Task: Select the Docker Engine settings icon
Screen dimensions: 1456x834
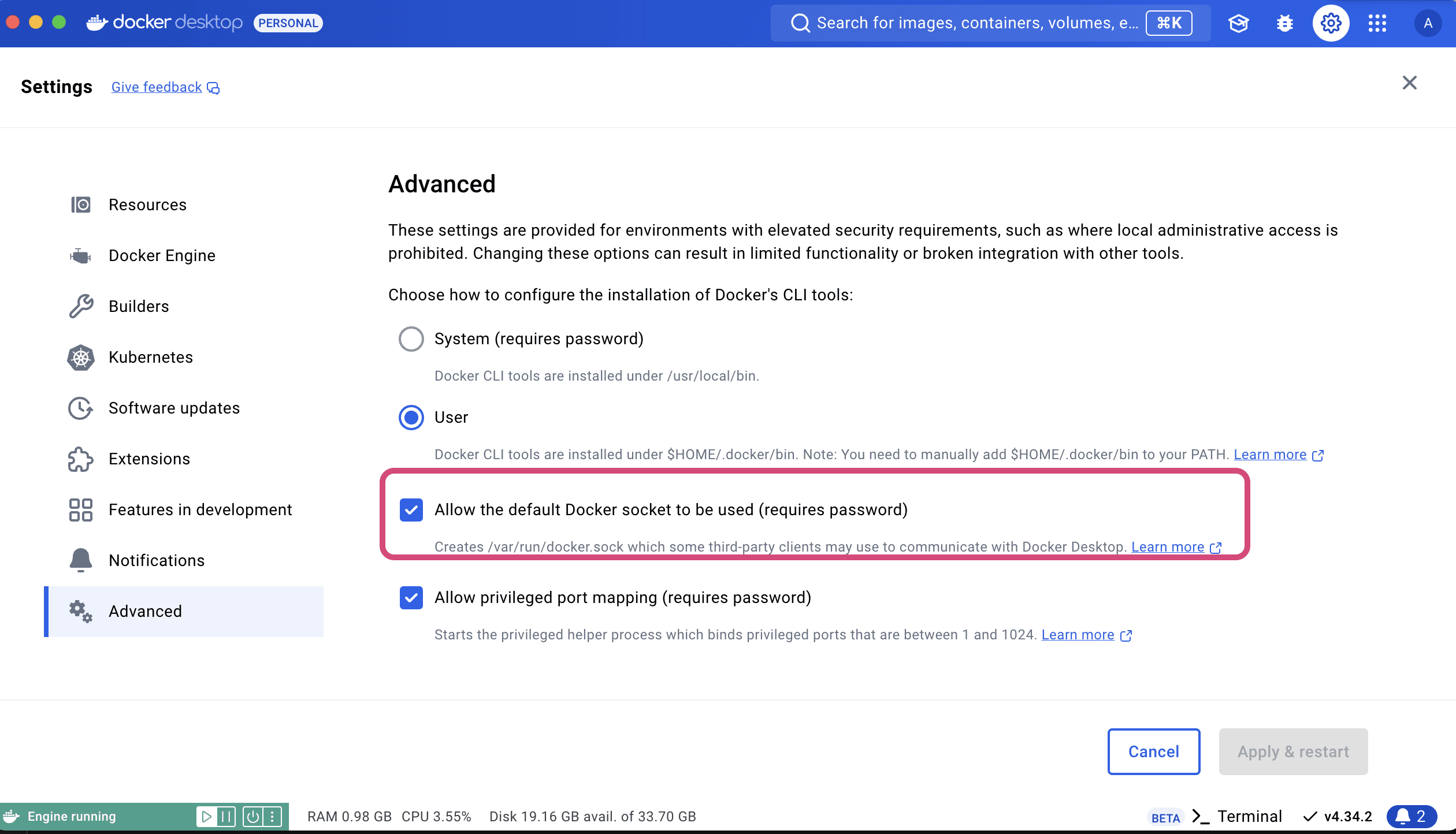Action: [x=80, y=255]
